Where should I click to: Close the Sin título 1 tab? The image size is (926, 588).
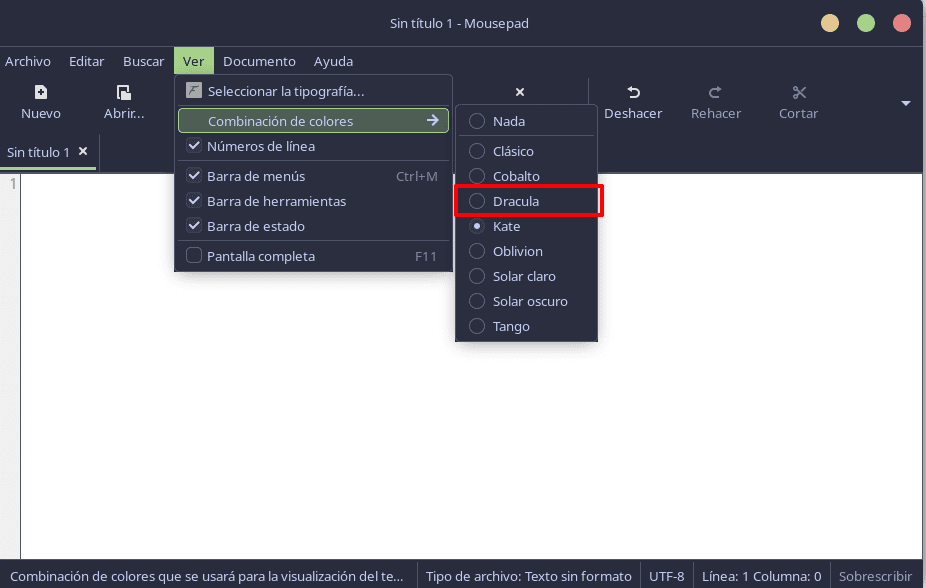83,152
